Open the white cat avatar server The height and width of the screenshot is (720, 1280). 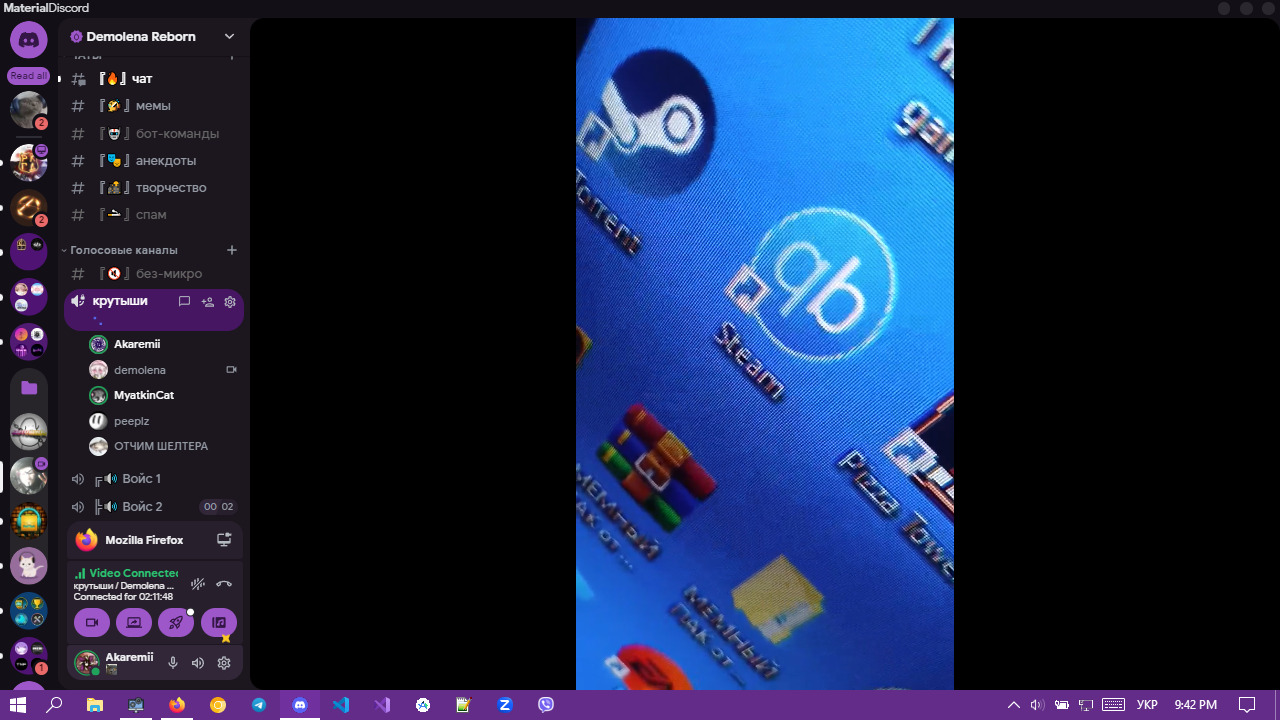(x=29, y=566)
